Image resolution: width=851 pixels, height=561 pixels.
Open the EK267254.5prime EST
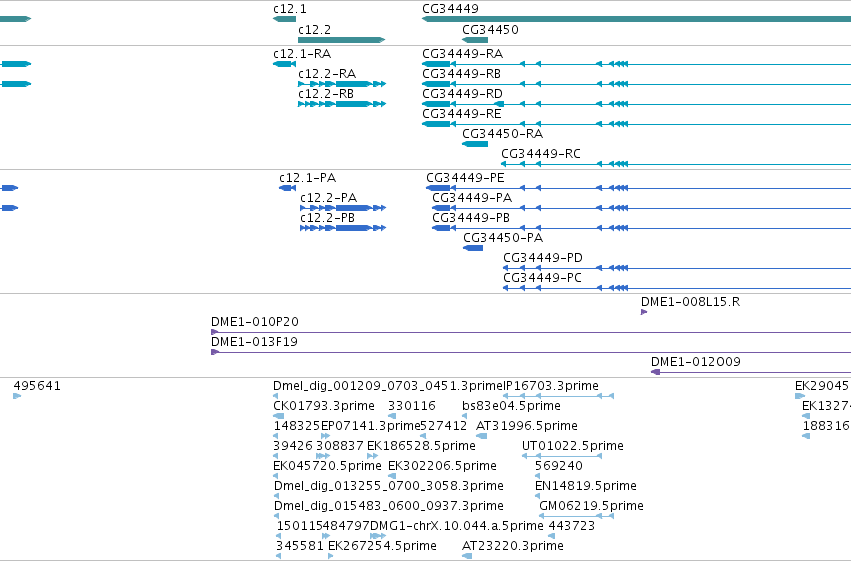331,557
